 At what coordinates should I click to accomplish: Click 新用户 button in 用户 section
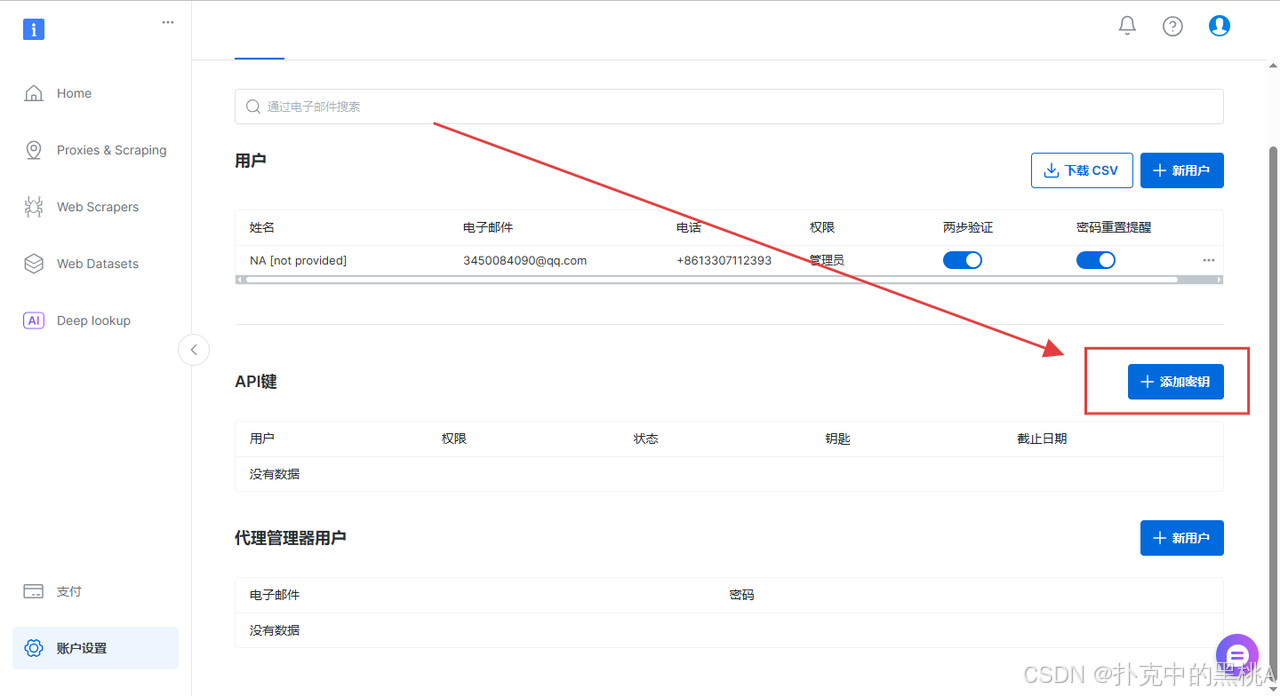coord(1182,170)
